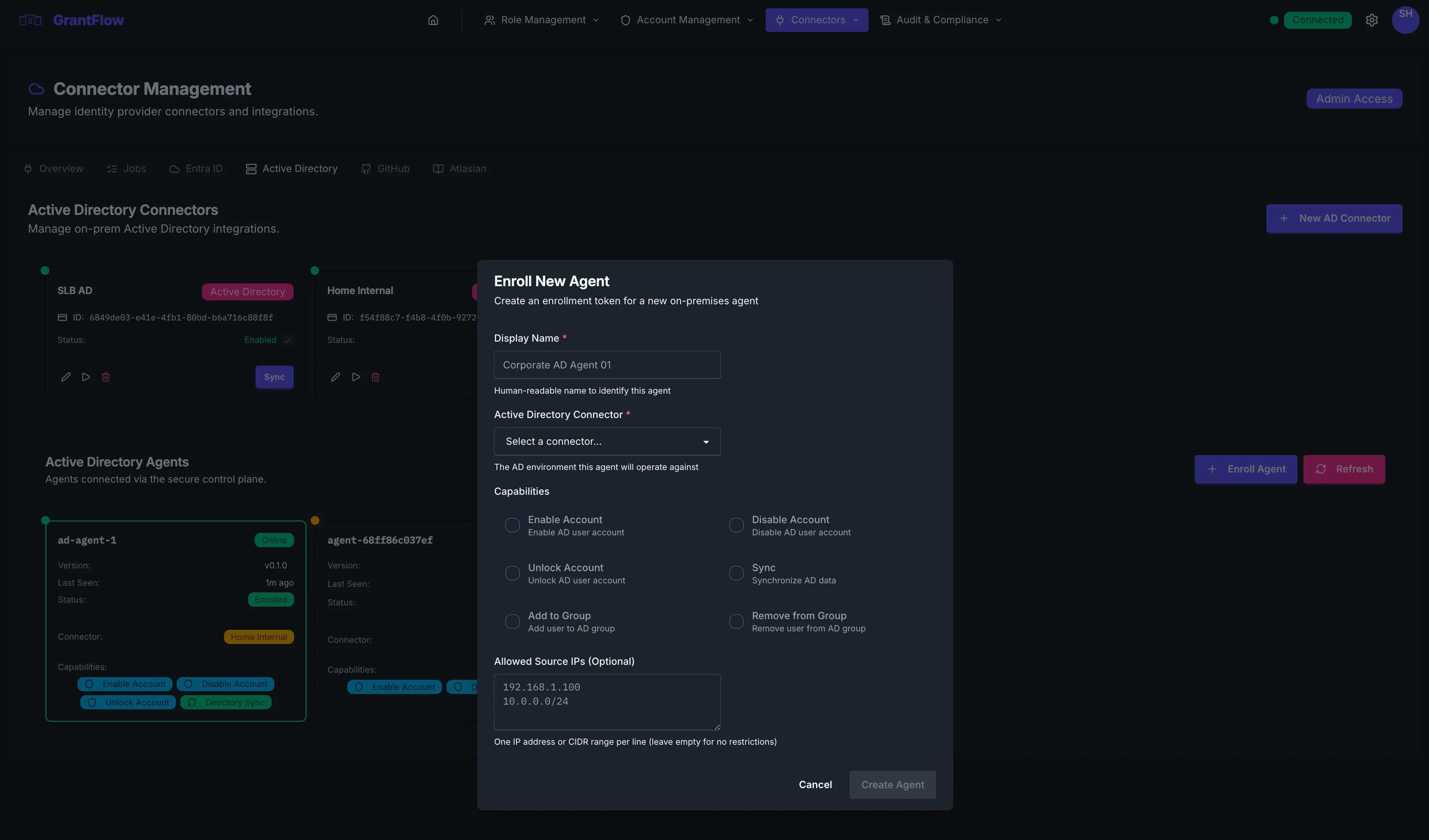The width and height of the screenshot is (1429, 840).
Task: Click the Directory Sync capability badge on ad-agent-1
Action: pyautogui.click(x=226, y=702)
